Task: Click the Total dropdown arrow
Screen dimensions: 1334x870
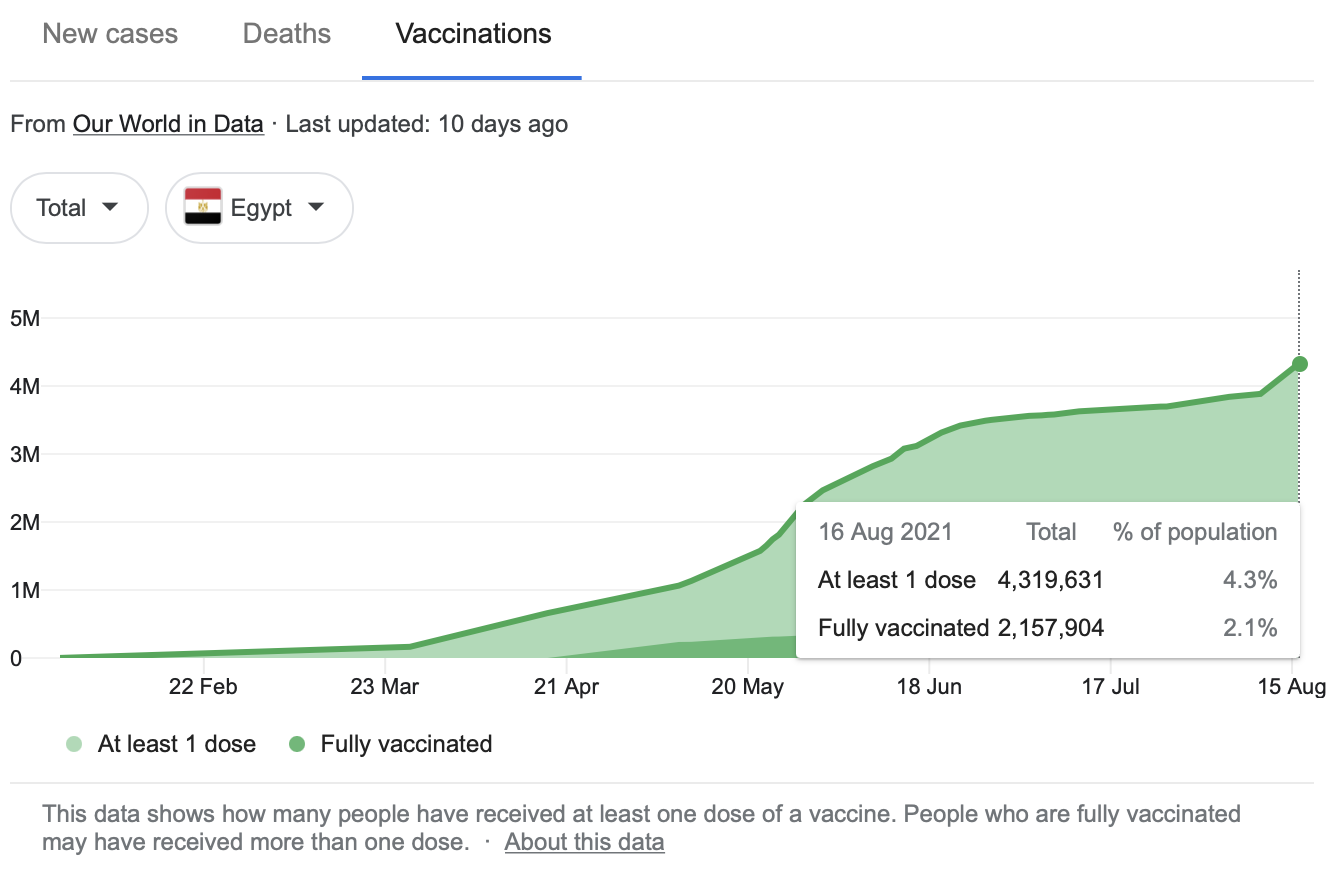Action: pyautogui.click(x=110, y=208)
